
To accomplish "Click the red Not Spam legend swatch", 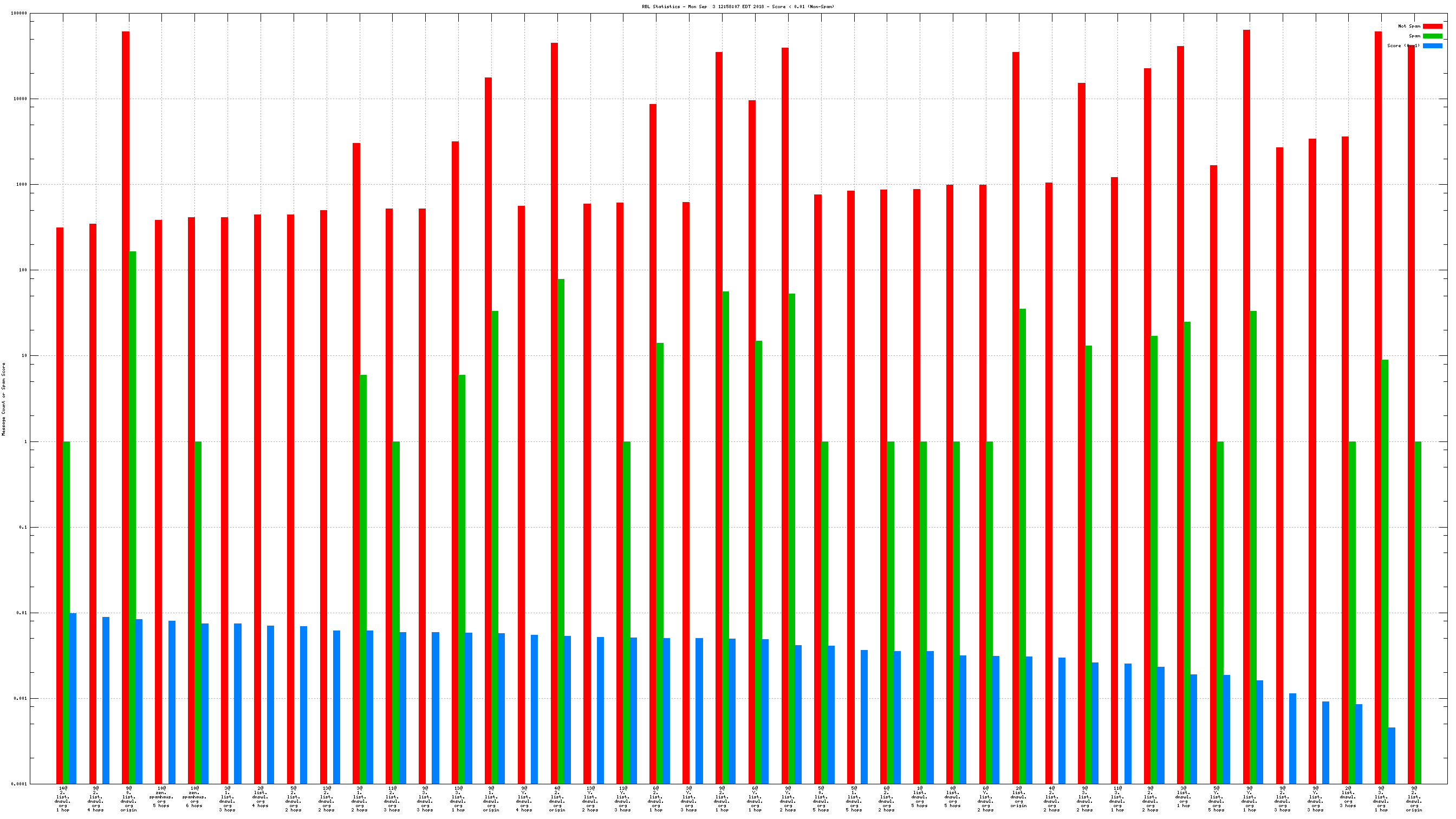I will point(1432,26).
